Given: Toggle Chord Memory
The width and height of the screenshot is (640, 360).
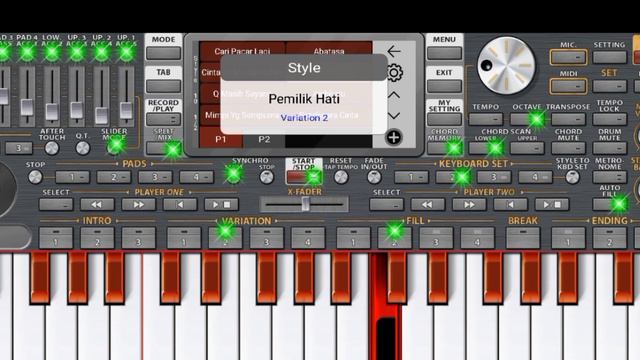Looking at the screenshot, I should coord(444,148).
